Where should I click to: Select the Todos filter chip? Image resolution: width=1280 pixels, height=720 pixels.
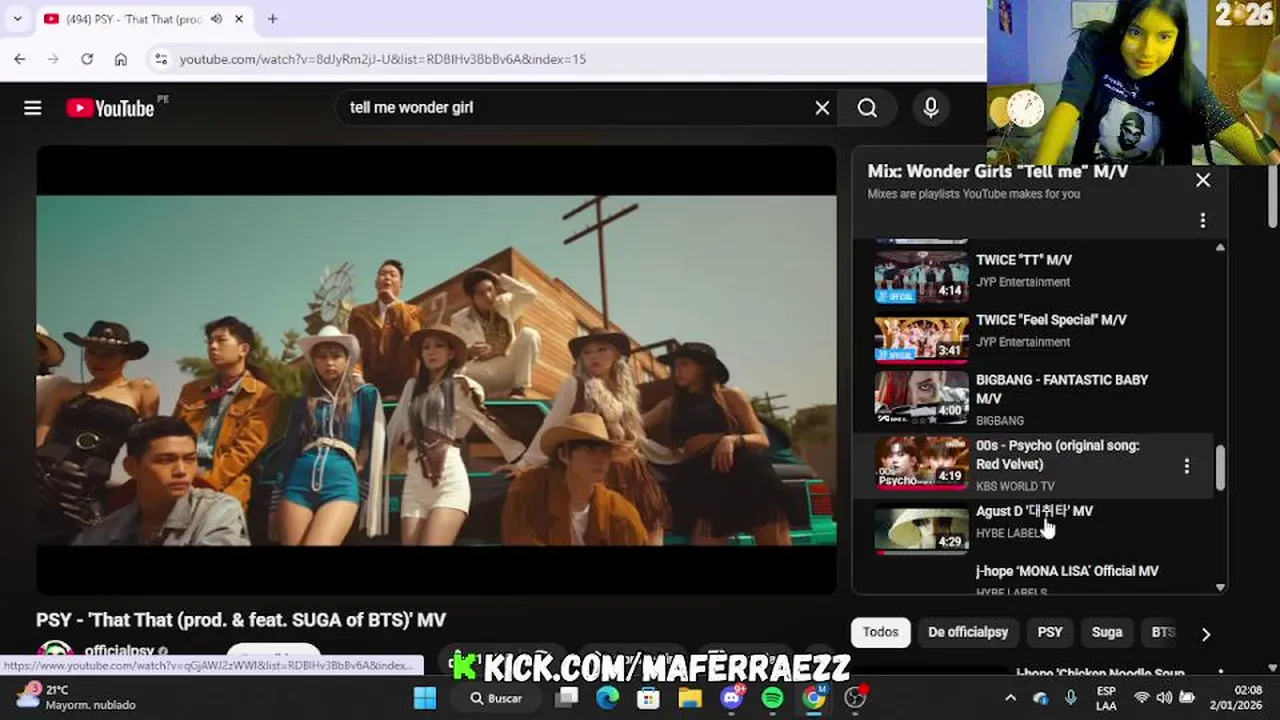tap(881, 632)
